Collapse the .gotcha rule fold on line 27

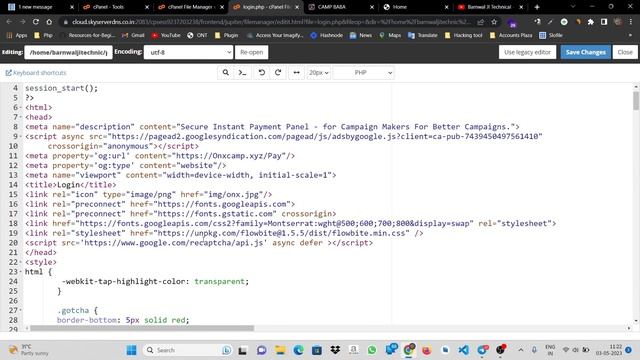point(20,311)
